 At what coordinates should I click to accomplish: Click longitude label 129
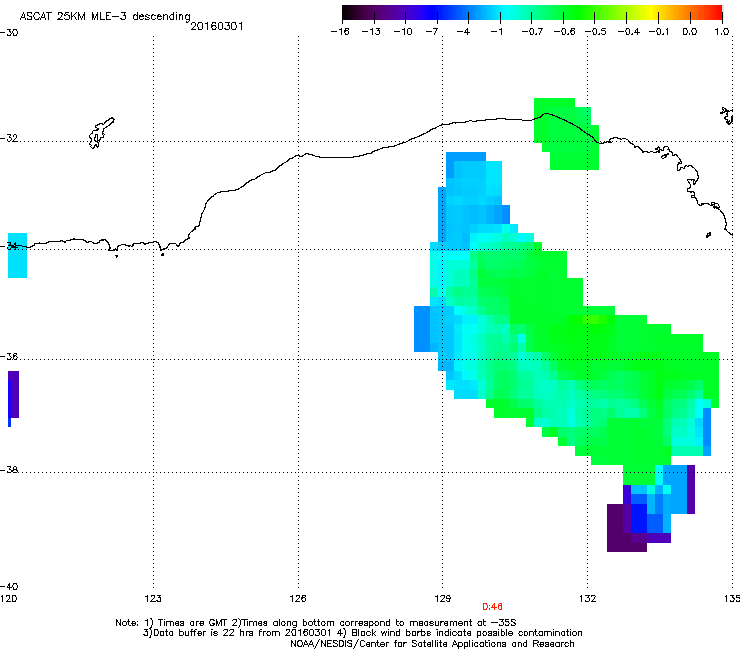pos(443,599)
